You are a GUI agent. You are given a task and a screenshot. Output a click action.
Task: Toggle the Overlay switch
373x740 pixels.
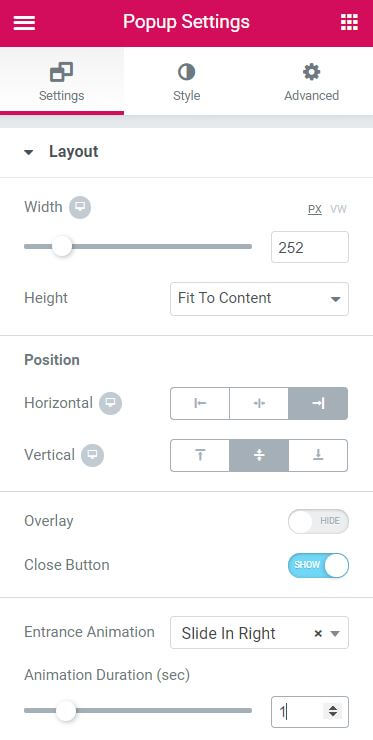(x=318, y=521)
